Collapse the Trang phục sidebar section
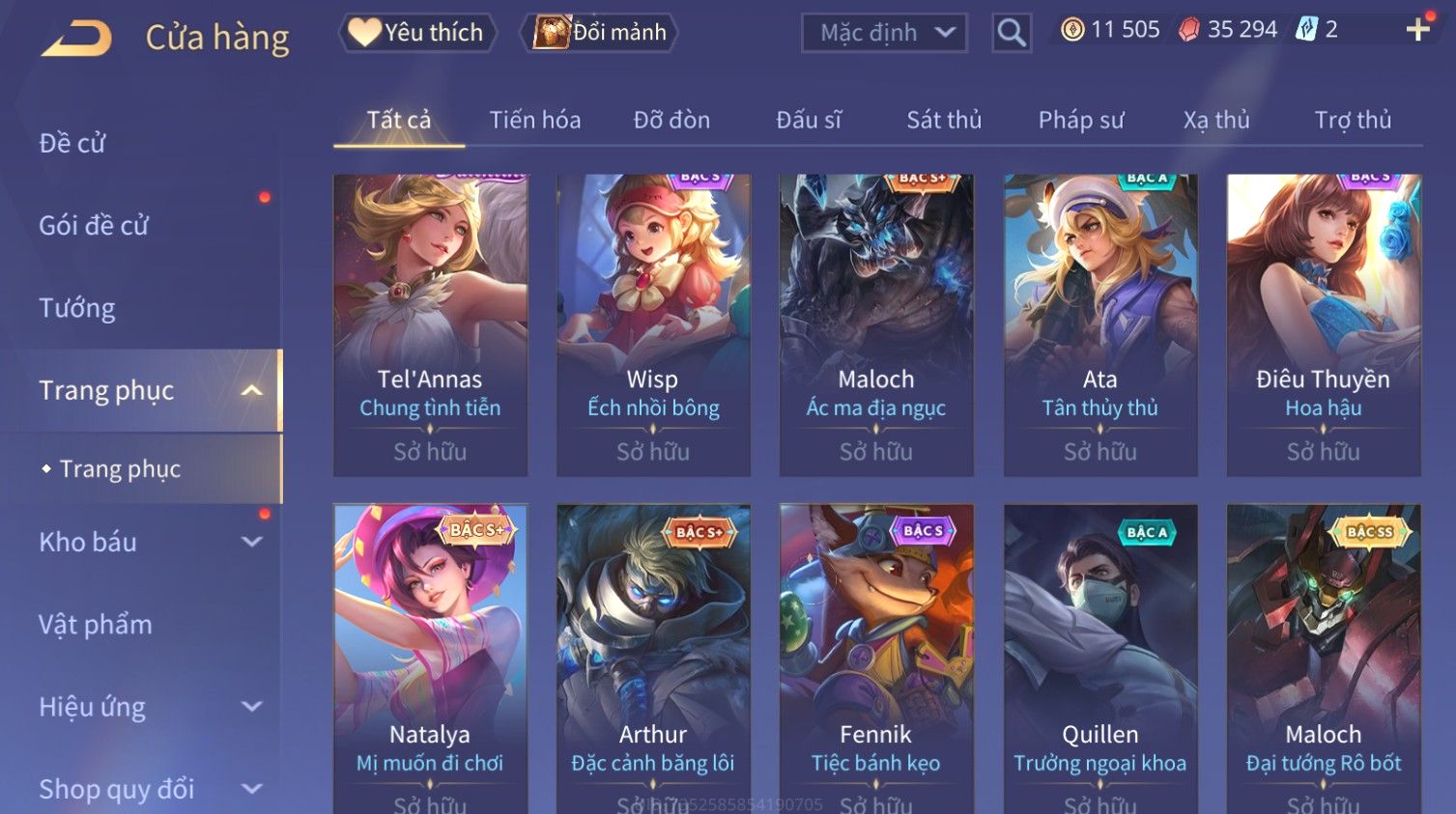The image size is (1456, 814). coord(251,391)
